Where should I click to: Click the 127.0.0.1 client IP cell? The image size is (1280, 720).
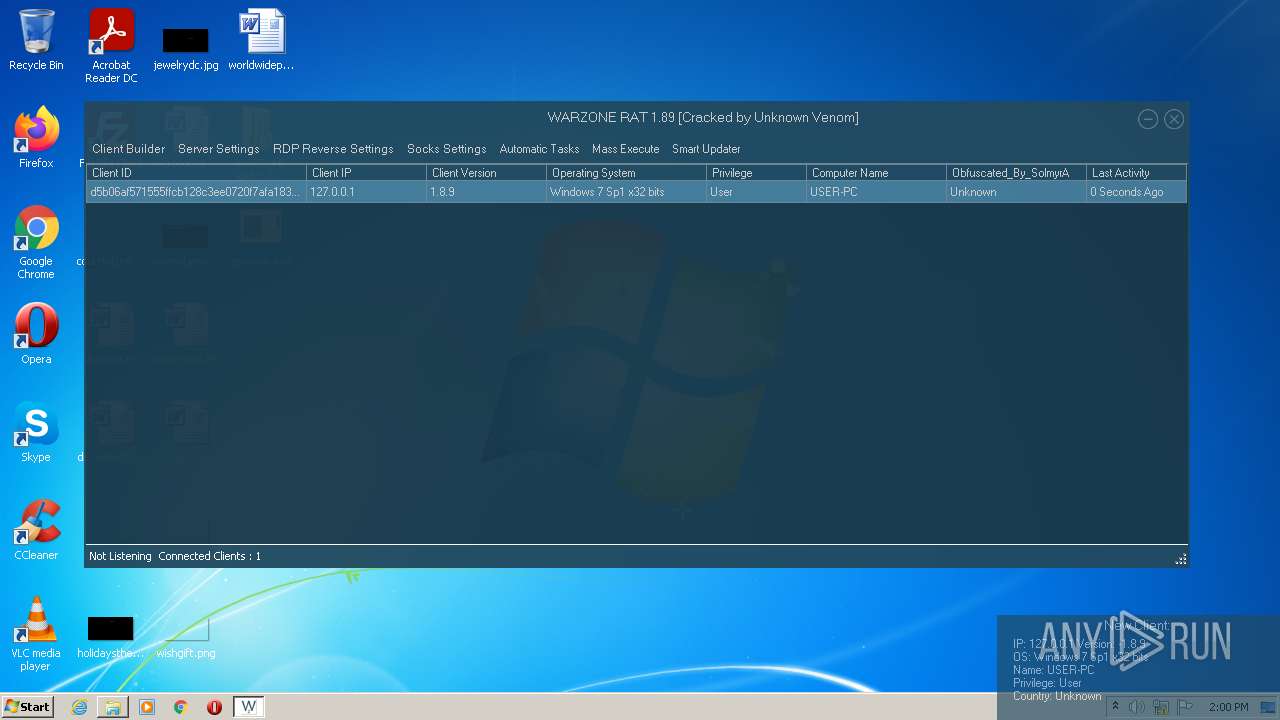pos(366,192)
